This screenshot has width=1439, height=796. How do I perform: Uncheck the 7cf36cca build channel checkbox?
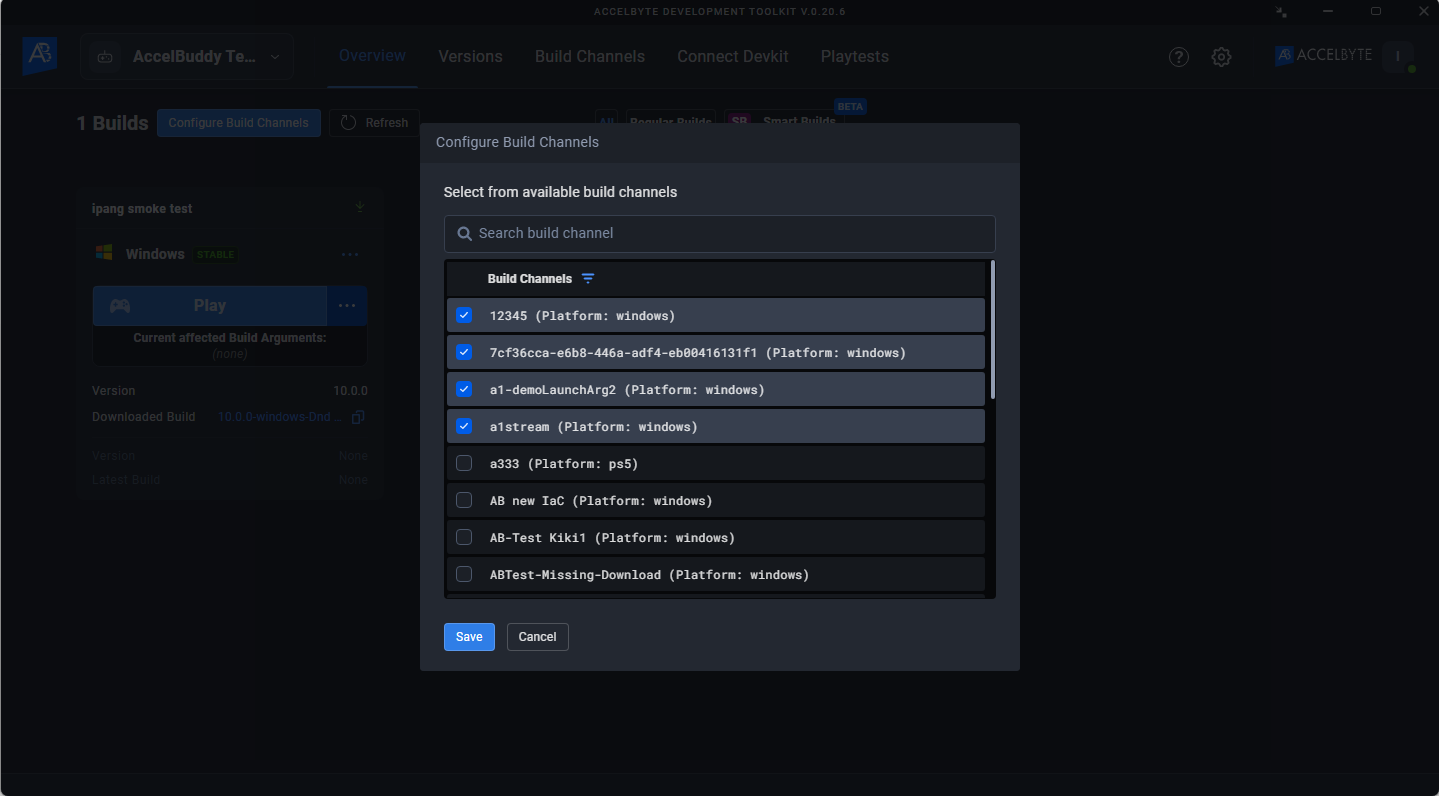click(x=464, y=353)
